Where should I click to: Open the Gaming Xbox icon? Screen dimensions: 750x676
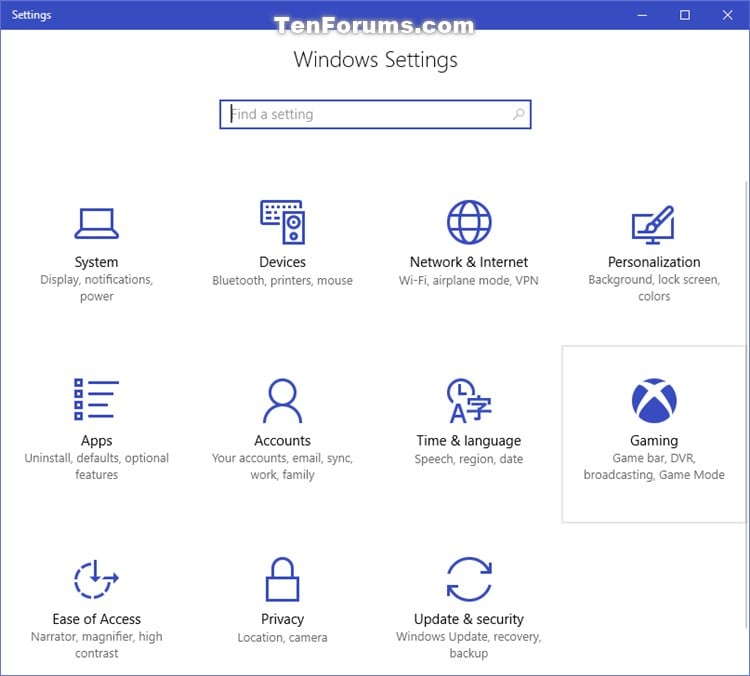tap(654, 400)
